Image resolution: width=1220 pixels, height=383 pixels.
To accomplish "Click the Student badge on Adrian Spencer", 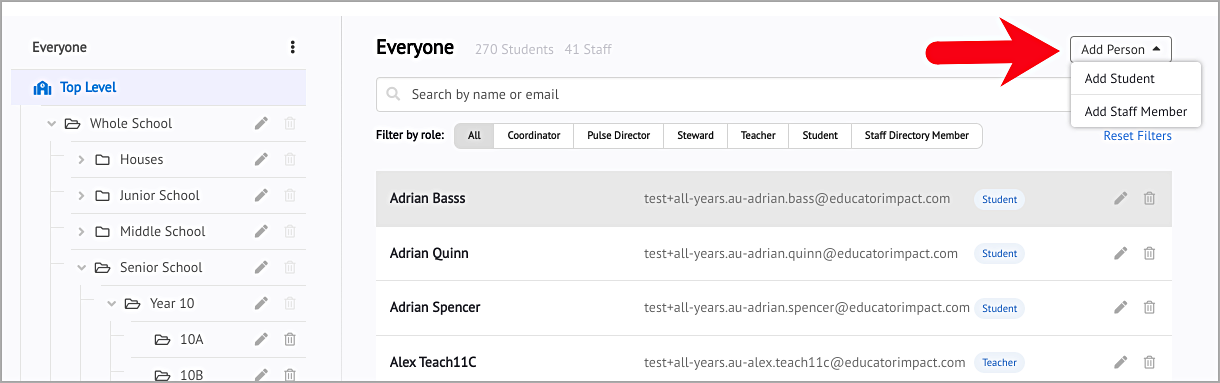I will (999, 308).
